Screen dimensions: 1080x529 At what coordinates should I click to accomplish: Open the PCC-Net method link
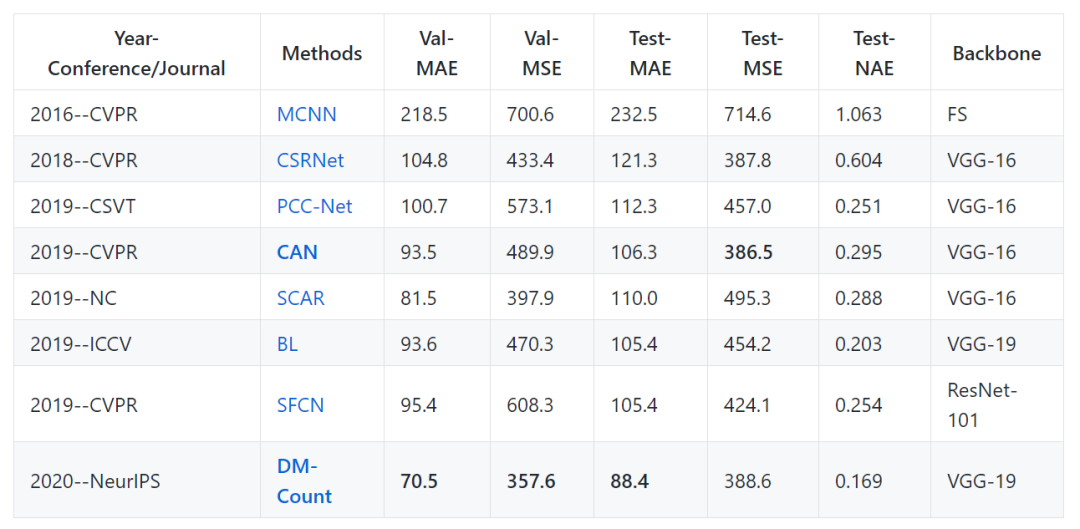coord(314,206)
